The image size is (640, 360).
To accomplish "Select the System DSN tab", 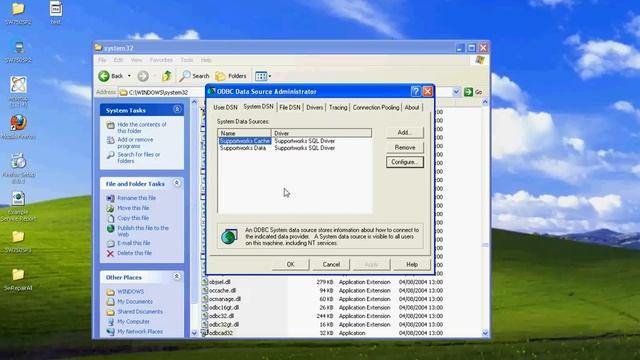I will (x=258, y=107).
